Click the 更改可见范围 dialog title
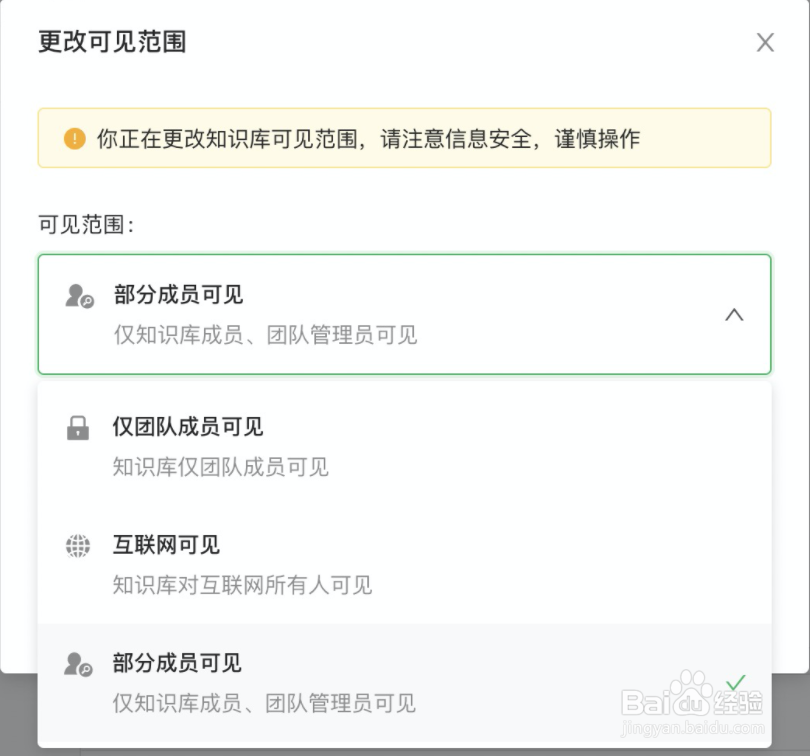Image resolution: width=810 pixels, height=756 pixels. 111,42
